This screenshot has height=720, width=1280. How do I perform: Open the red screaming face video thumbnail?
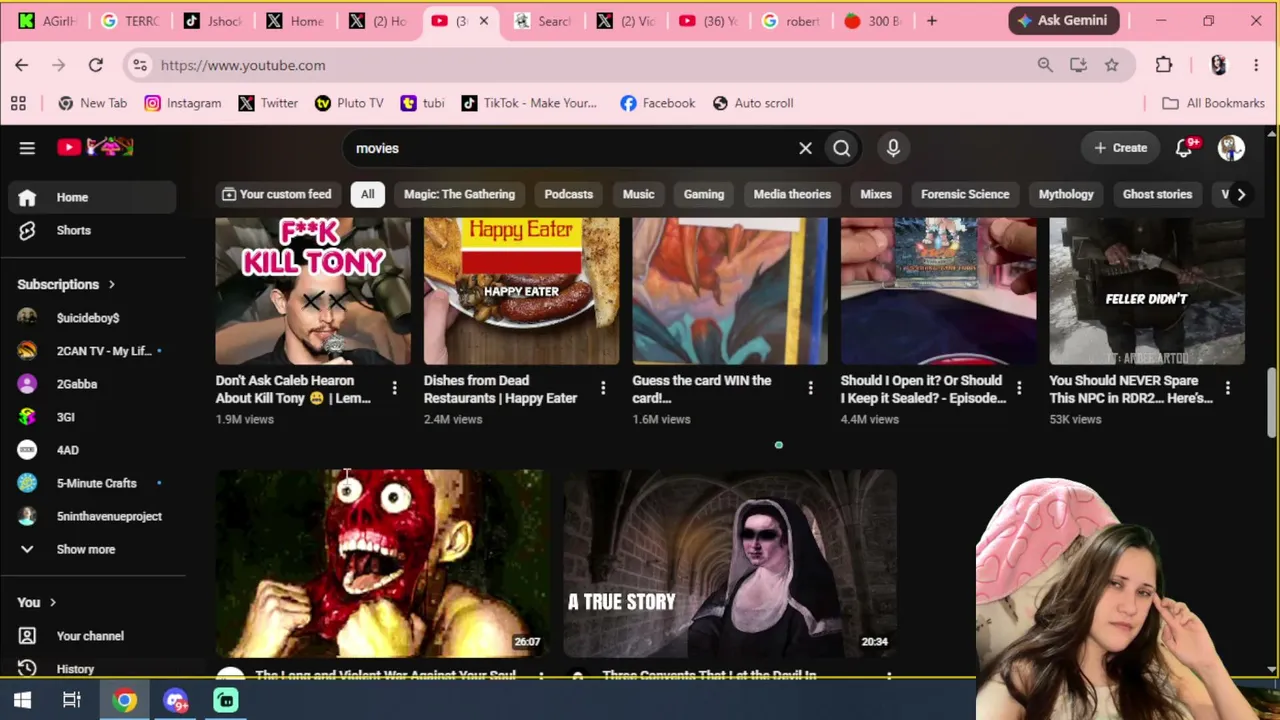(x=382, y=563)
